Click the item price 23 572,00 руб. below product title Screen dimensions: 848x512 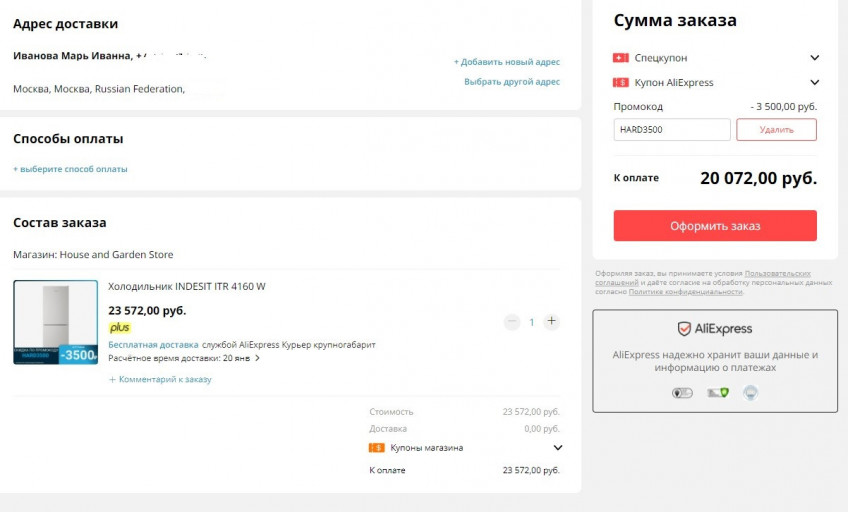[147, 311]
